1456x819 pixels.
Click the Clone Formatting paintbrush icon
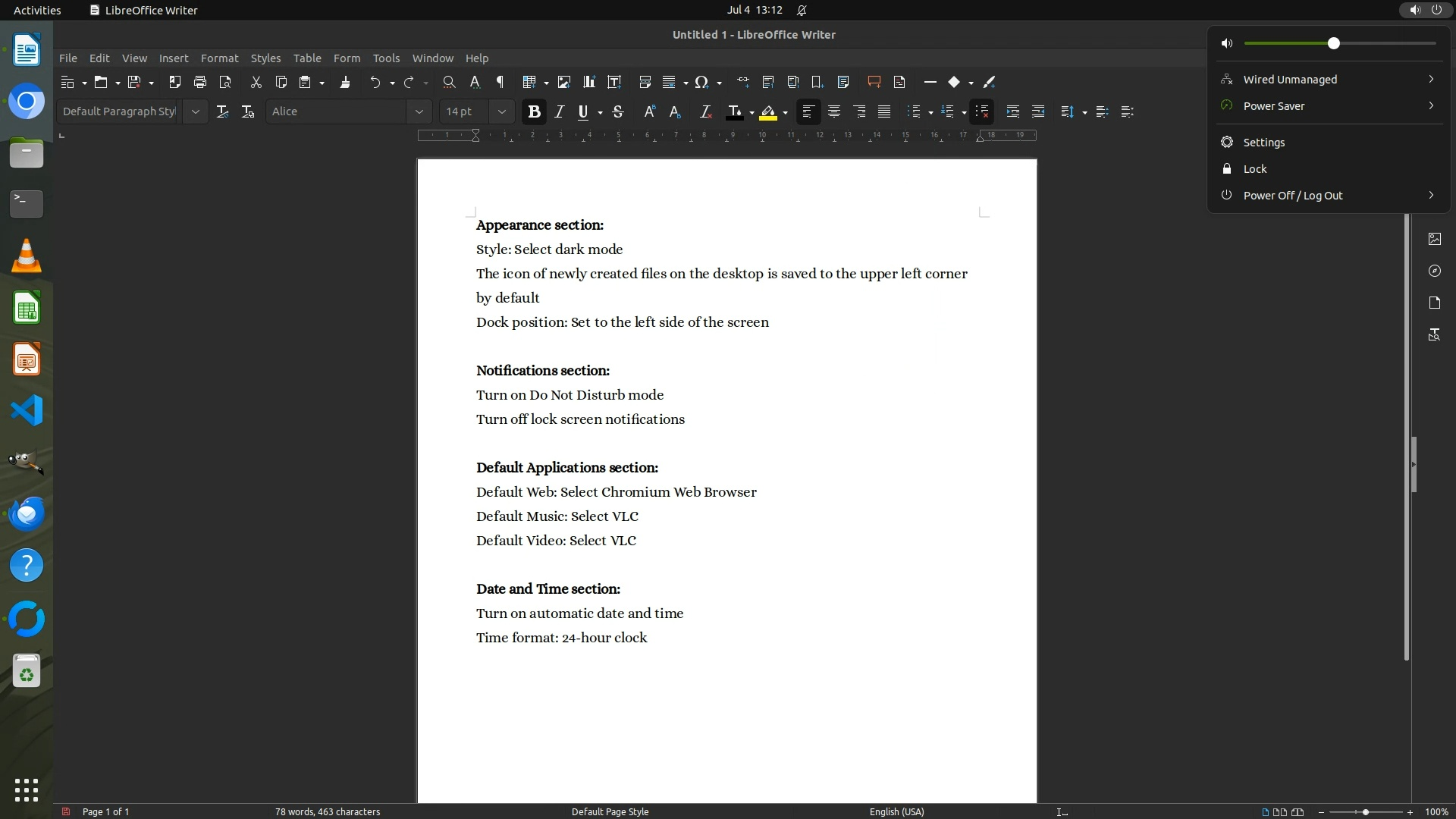(345, 82)
